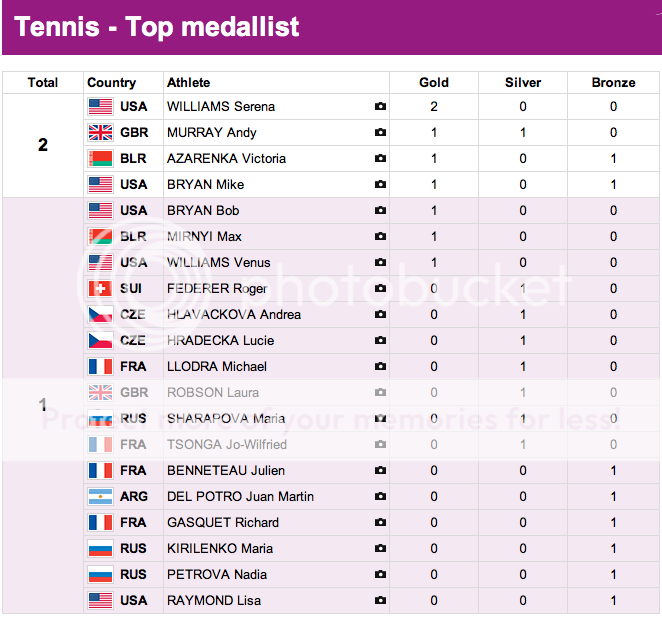Click Switzerland flag icon beside SUI
This screenshot has width=662, height=617.
pos(100,288)
